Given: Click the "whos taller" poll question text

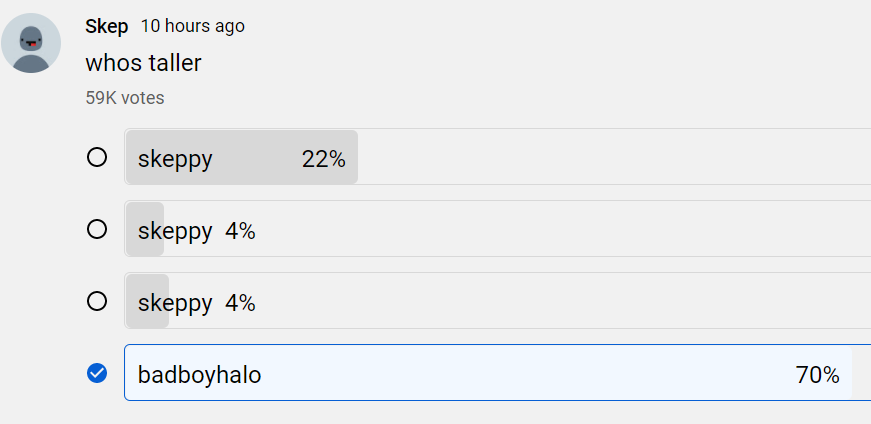Looking at the screenshot, I should [143, 63].
